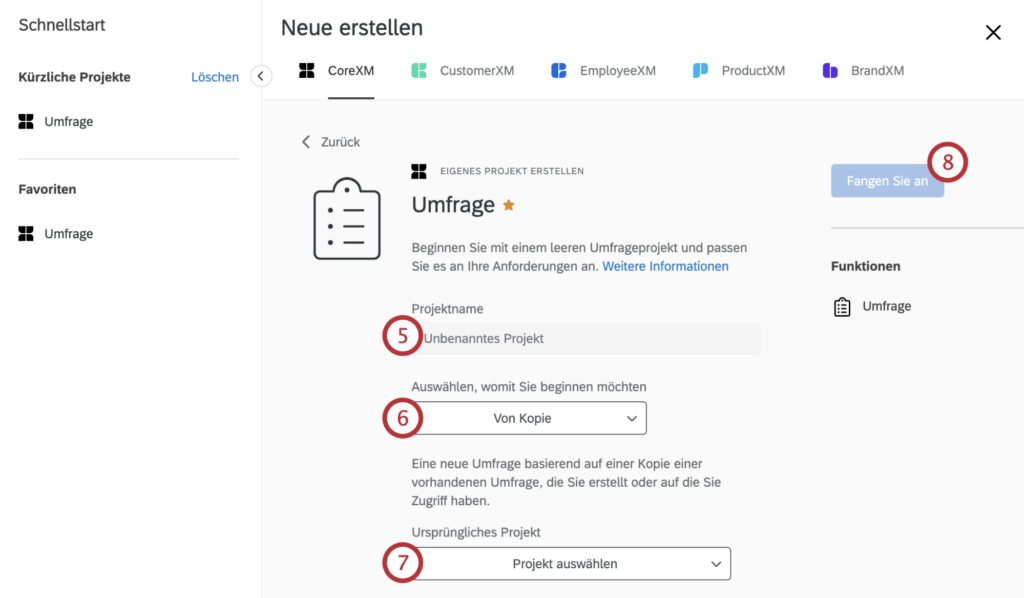Click the large clipboard survey illustration
Screen dimensions: 1024x598
(347, 219)
